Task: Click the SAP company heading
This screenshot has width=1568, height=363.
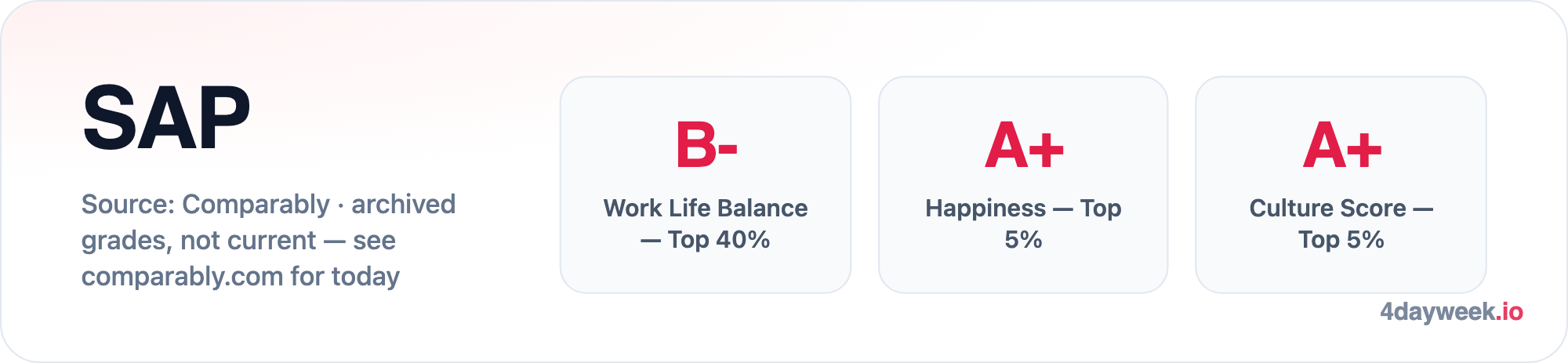Action: [166, 118]
